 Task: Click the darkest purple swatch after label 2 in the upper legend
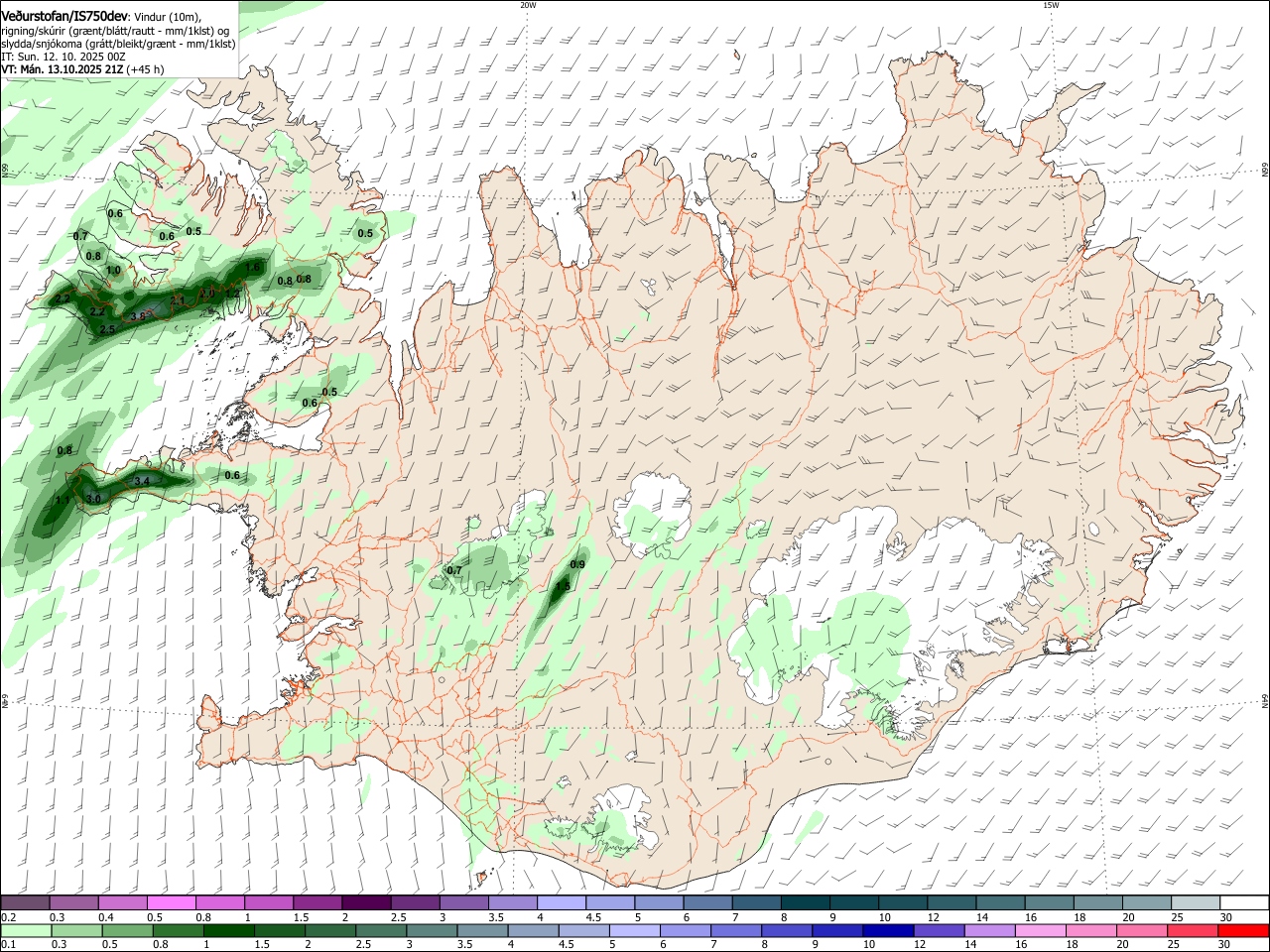coord(366,902)
